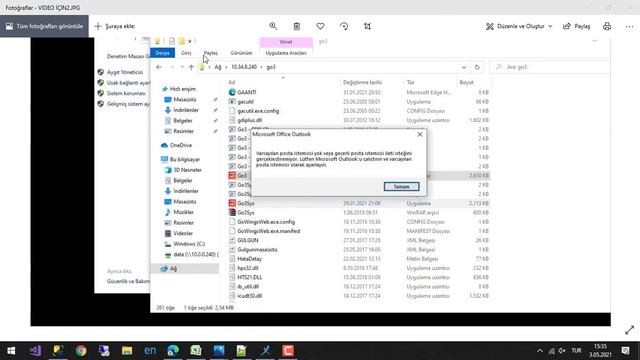Open the Windows Start menu

(x=11, y=351)
